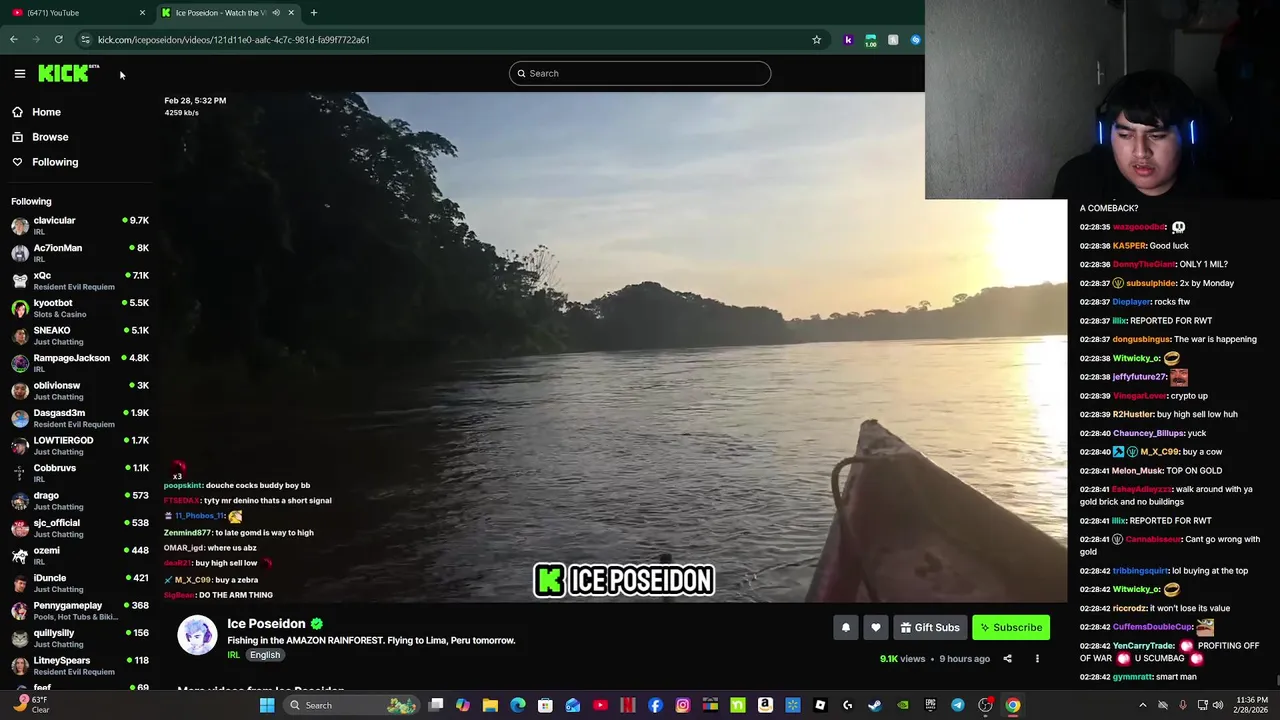Open iDuncle's channel in Following list
Viewport: 1280px width, 720px height.
point(80,583)
